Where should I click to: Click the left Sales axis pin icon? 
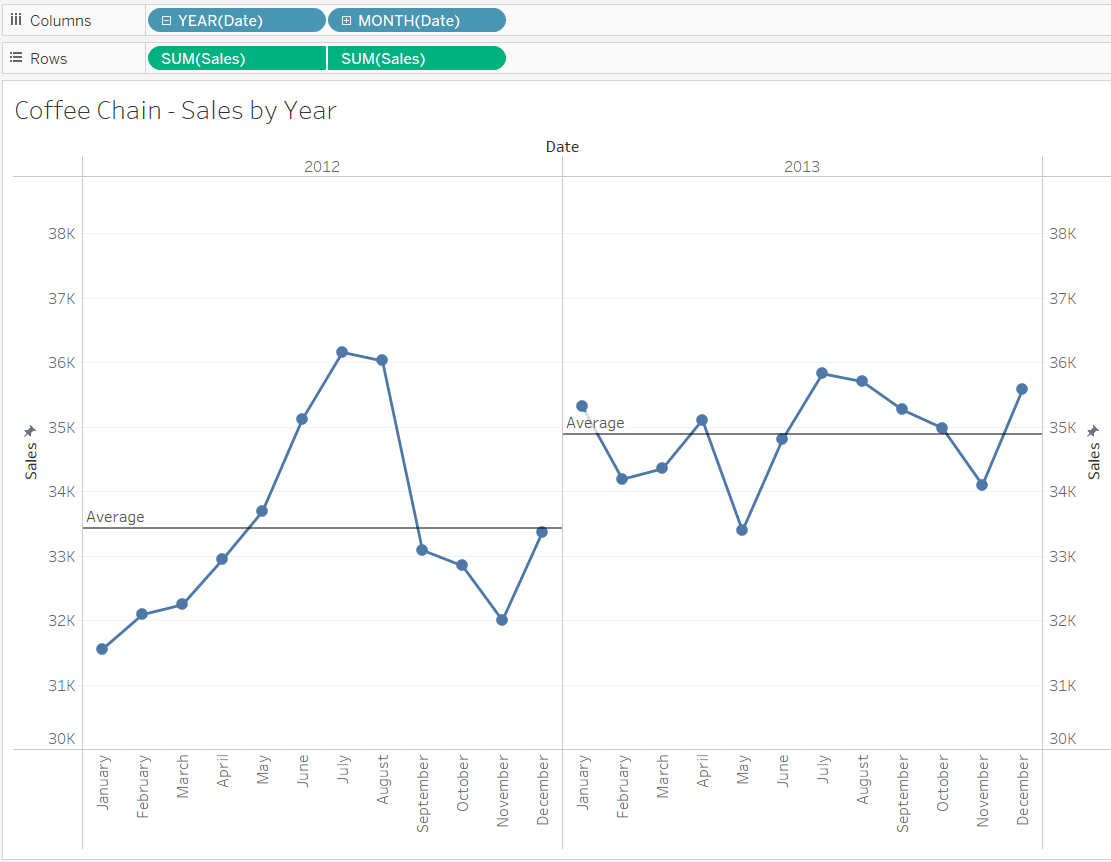point(30,431)
